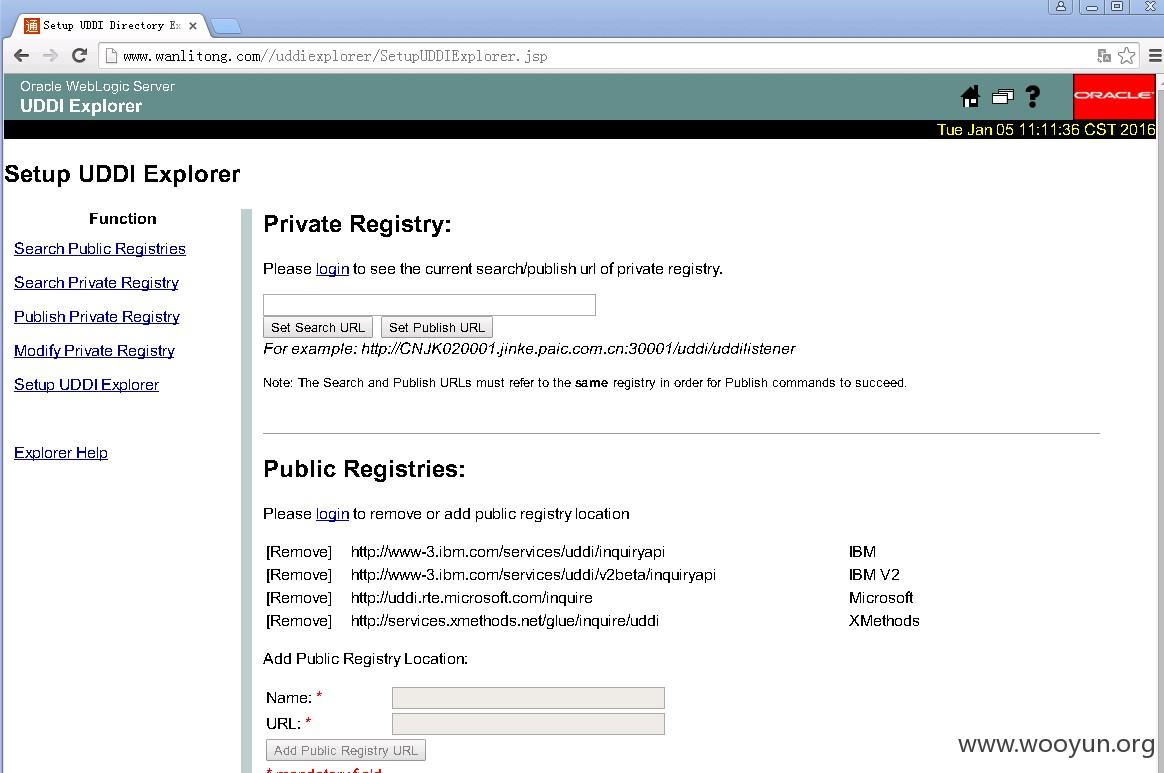
Task: Open the translate icon in address bar
Action: coord(1104,56)
